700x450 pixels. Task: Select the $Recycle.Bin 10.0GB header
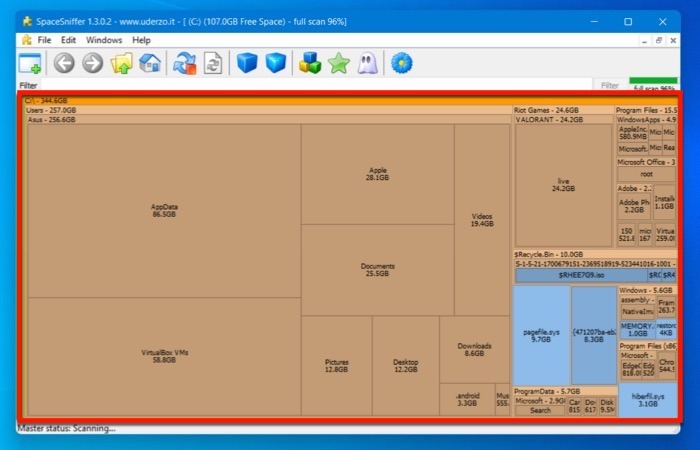coord(595,254)
